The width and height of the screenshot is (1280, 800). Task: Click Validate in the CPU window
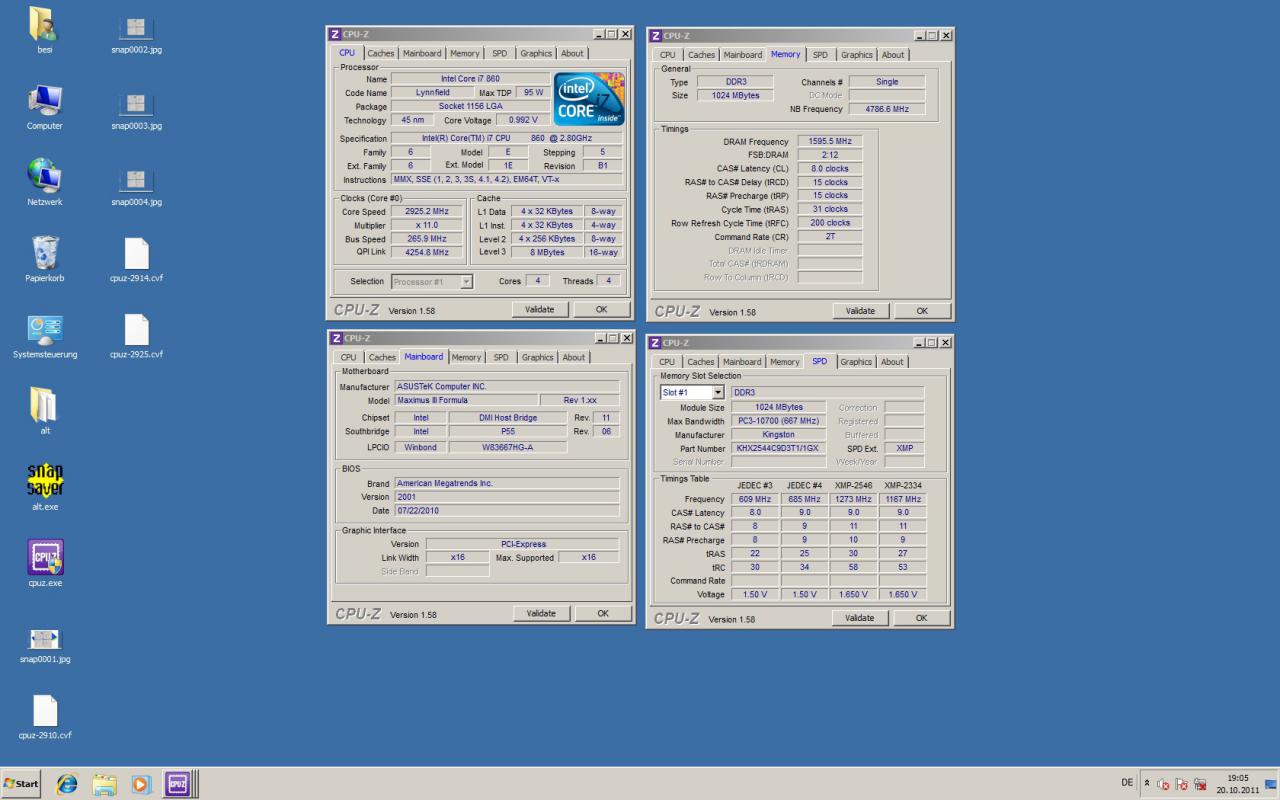tap(540, 310)
